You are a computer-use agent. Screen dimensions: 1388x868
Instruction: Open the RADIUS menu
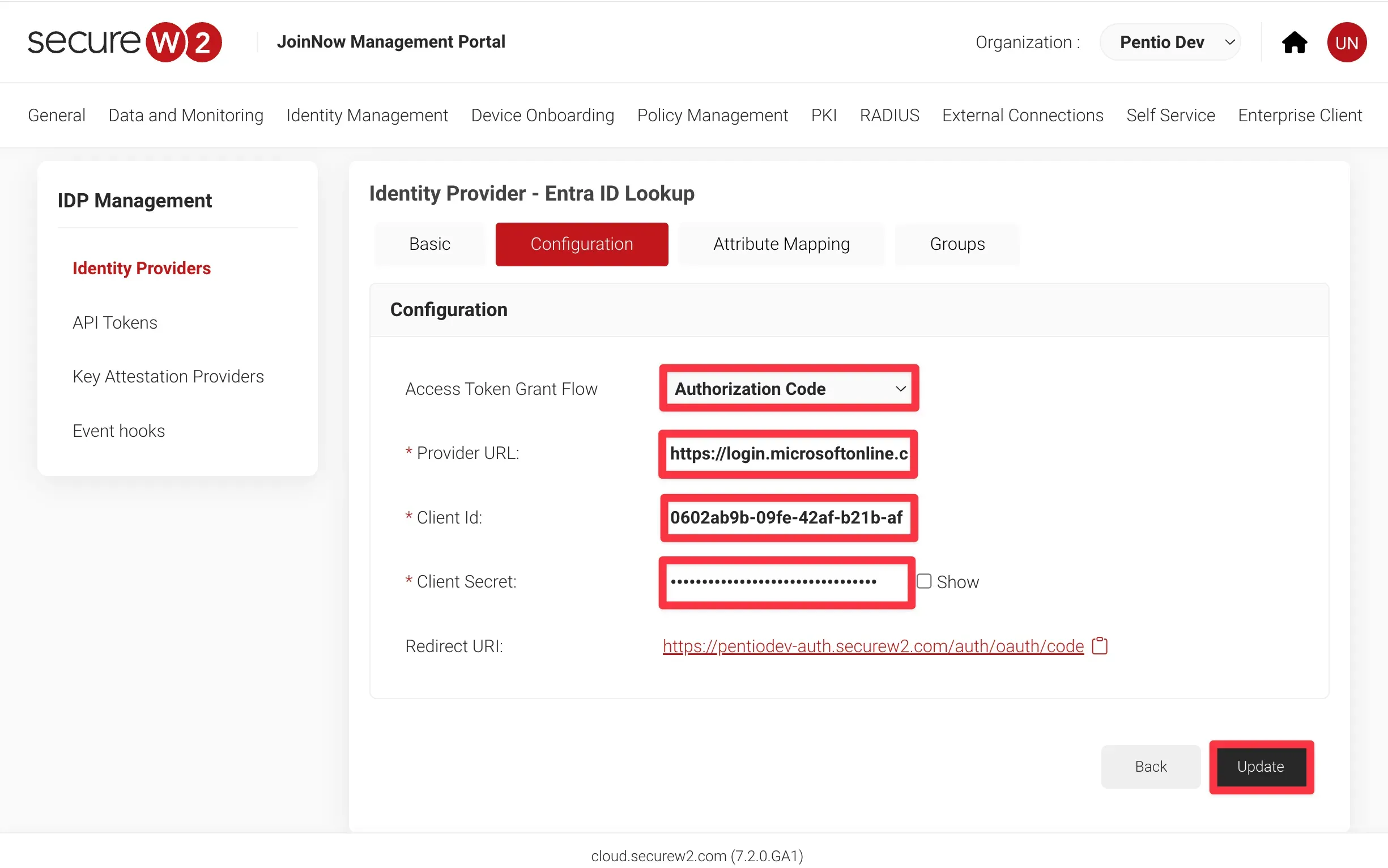[889, 115]
